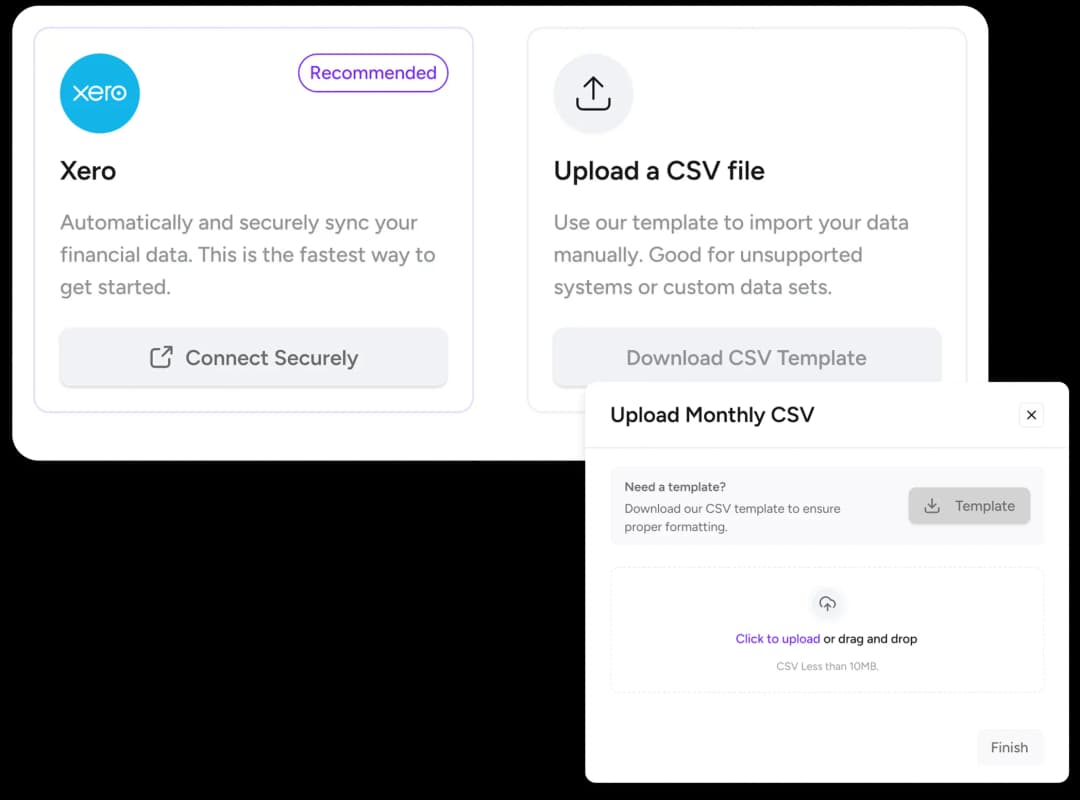Screen dimensions: 1080x800
Task: Click the Xero sync description text
Action: pyautogui.click(x=247, y=255)
